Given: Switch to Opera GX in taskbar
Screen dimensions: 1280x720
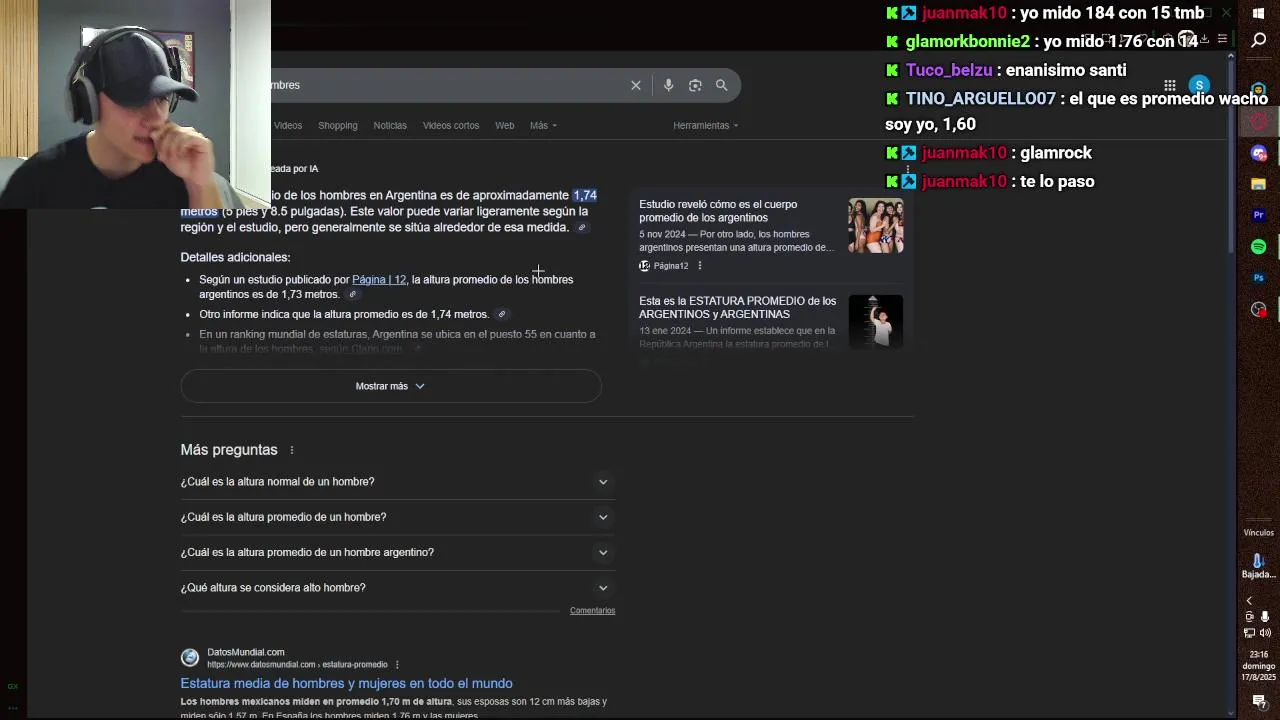Looking at the screenshot, I should click(x=1259, y=122).
